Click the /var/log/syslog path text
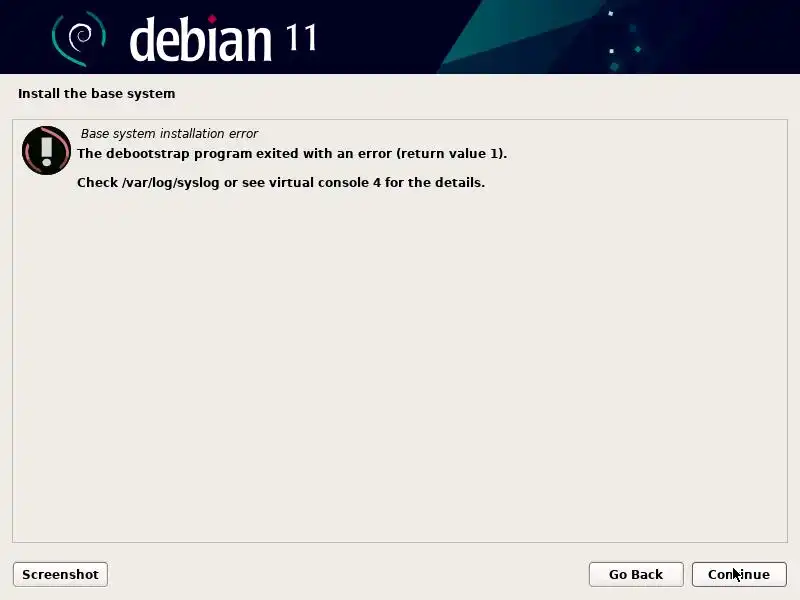Viewport: 800px width, 600px height. pos(170,183)
